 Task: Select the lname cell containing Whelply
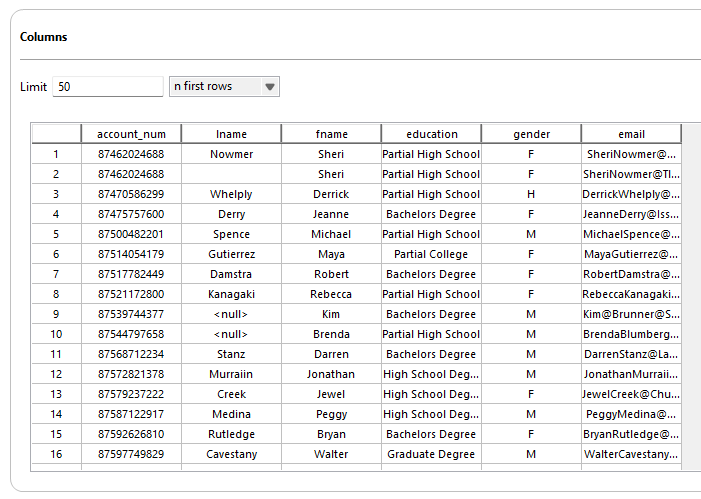(x=231, y=194)
